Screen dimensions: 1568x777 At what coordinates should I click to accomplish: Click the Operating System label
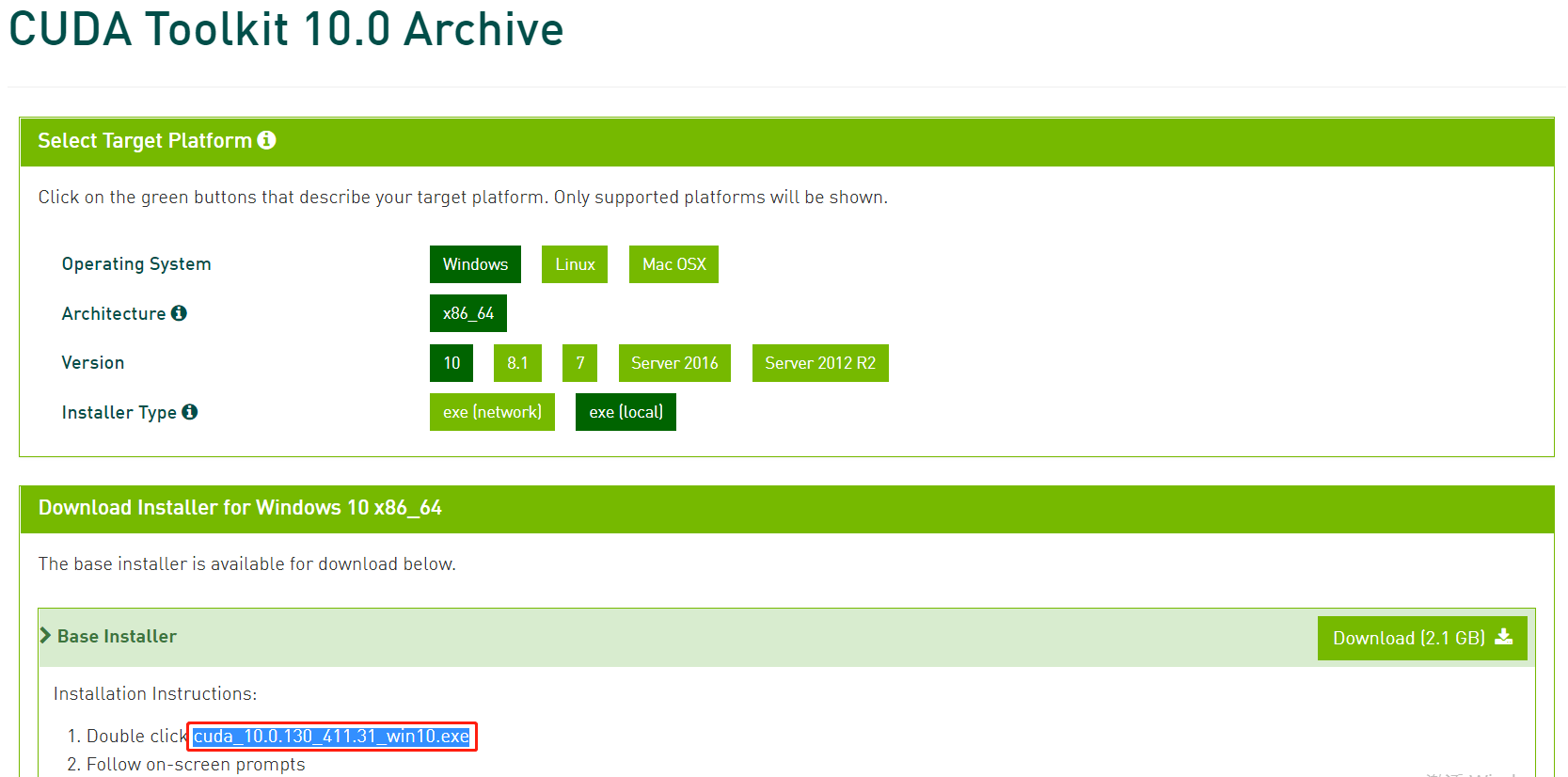(x=136, y=264)
